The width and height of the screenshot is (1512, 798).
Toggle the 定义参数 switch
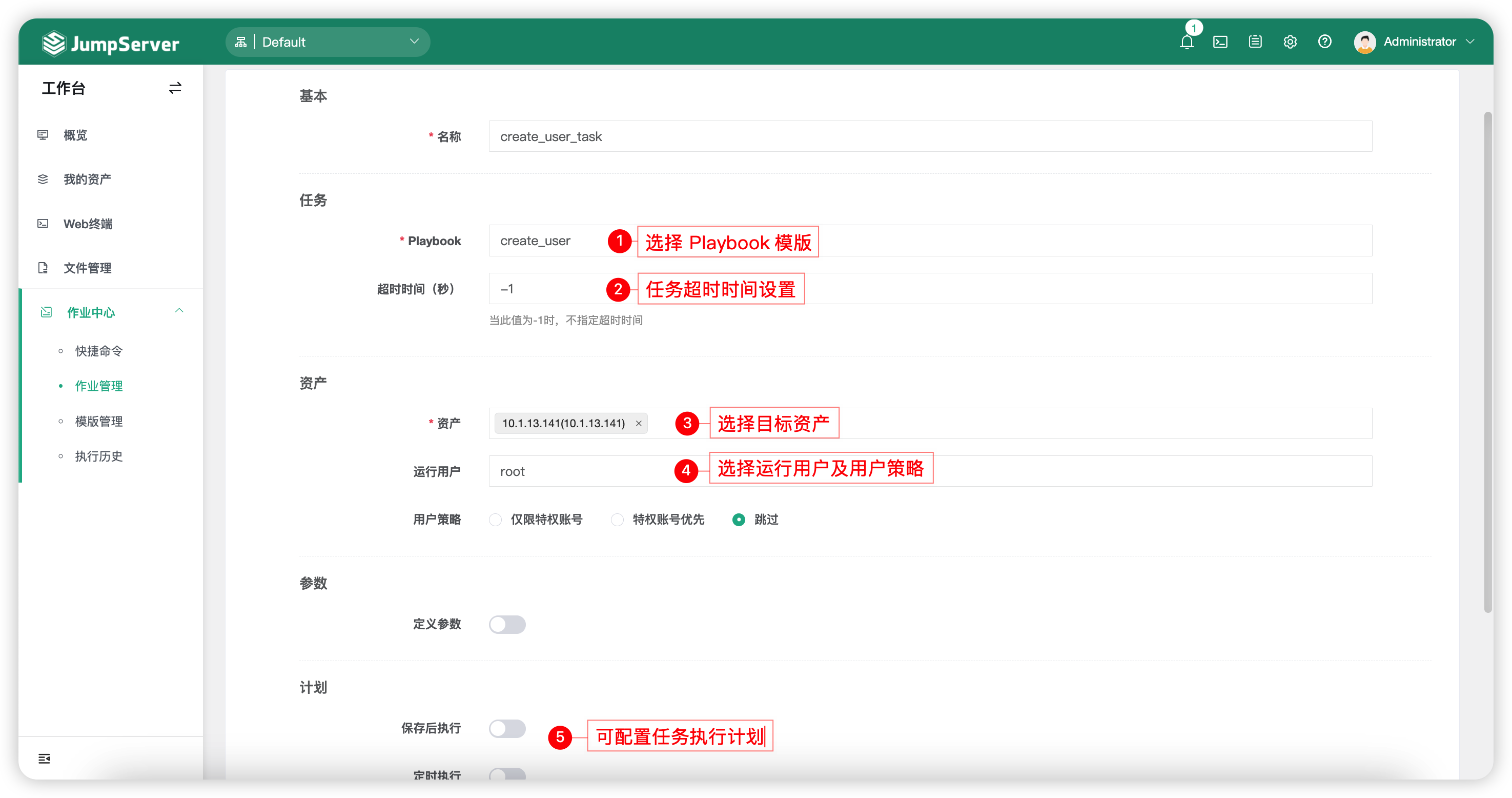click(x=507, y=624)
